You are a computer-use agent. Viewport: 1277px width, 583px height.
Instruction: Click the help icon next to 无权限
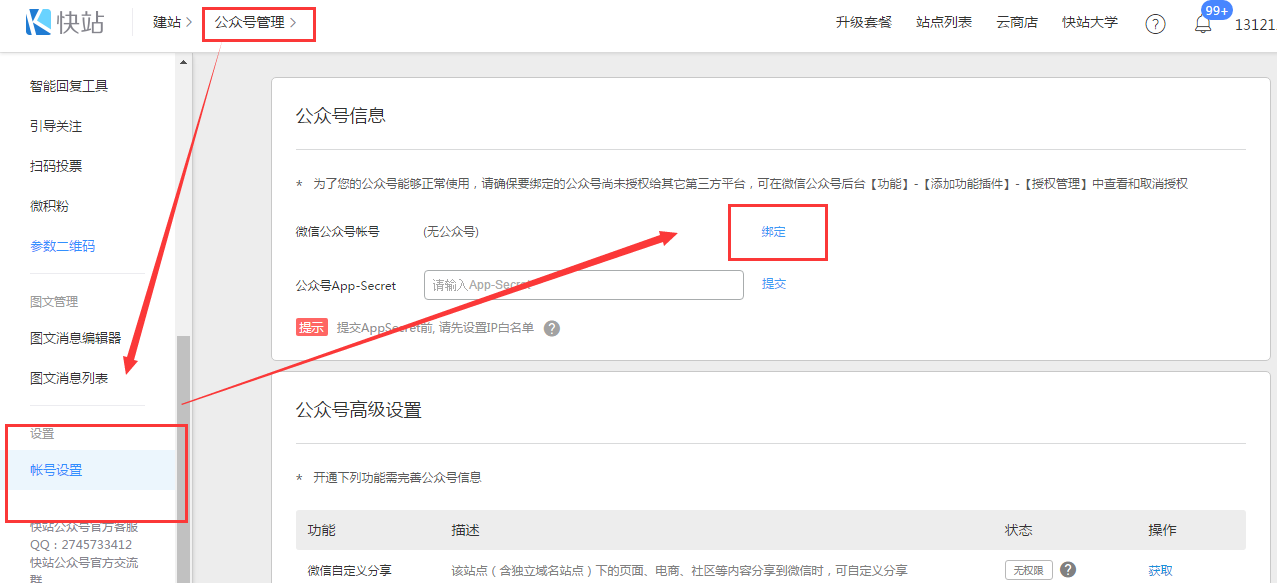tap(1068, 569)
